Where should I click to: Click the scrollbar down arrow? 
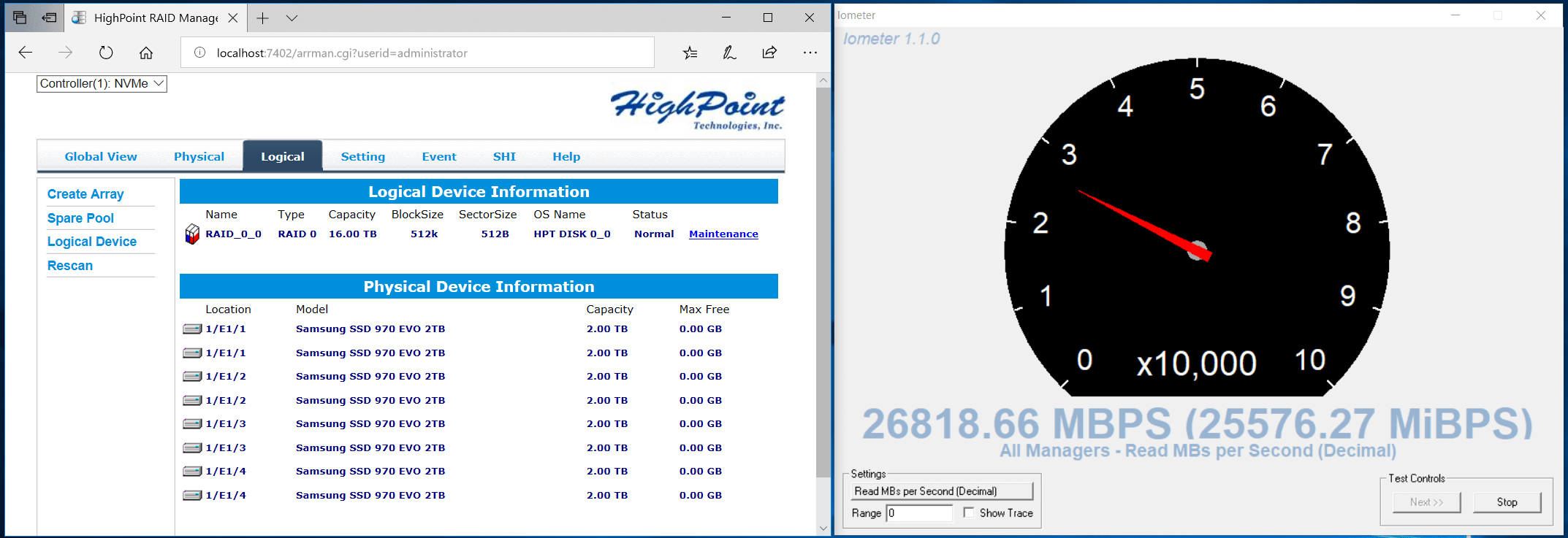point(823,529)
